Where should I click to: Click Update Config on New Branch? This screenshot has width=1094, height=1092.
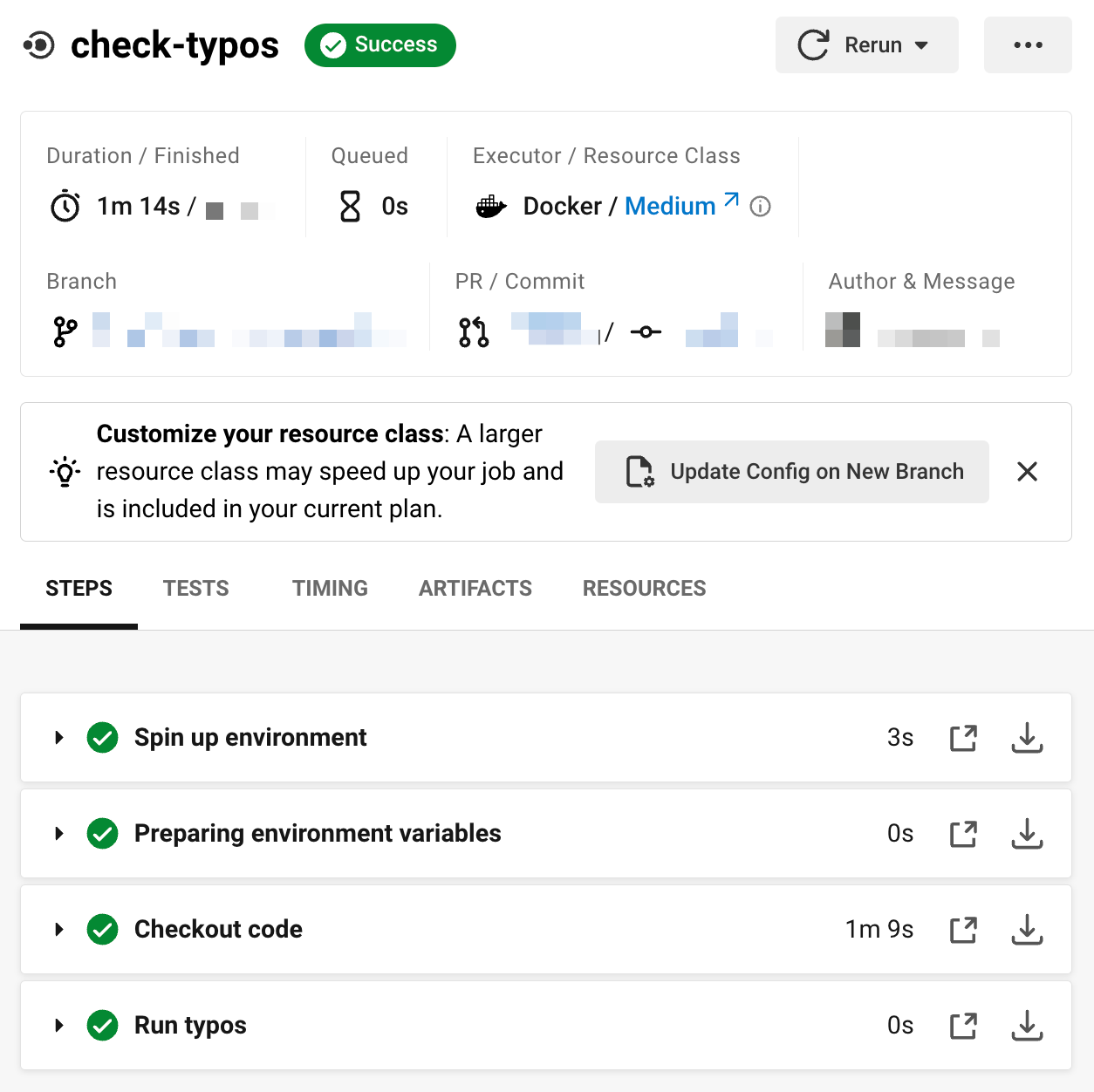click(x=792, y=472)
